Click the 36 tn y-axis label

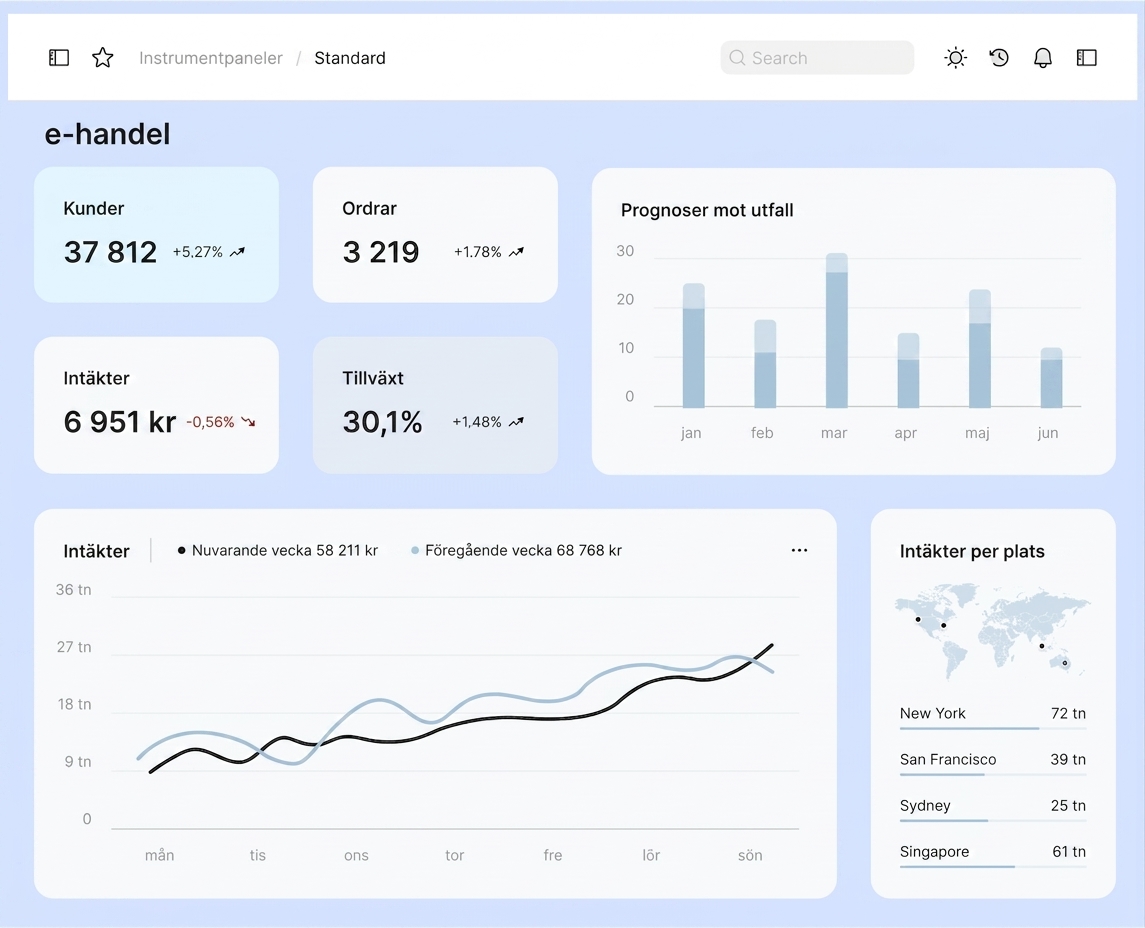coord(74,589)
